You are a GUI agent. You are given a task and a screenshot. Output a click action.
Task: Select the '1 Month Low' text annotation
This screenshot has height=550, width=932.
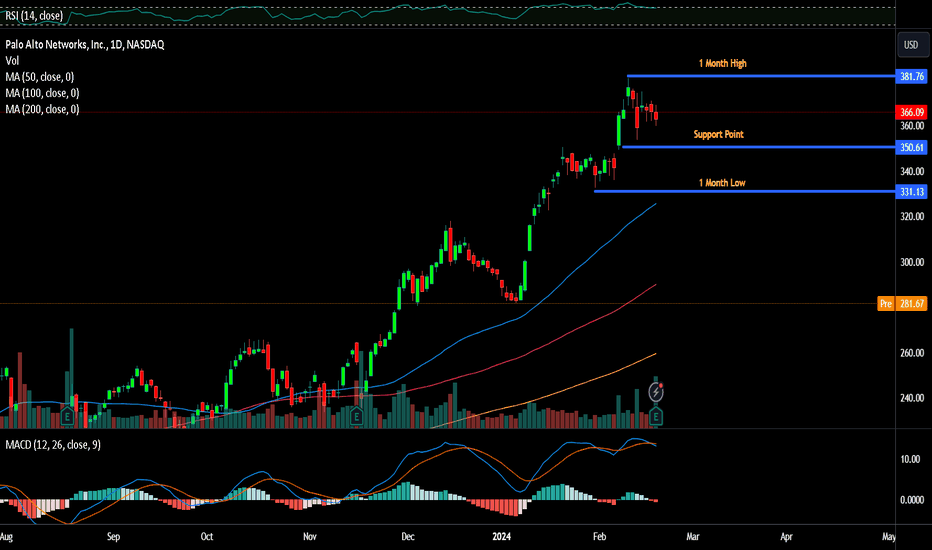click(x=722, y=183)
